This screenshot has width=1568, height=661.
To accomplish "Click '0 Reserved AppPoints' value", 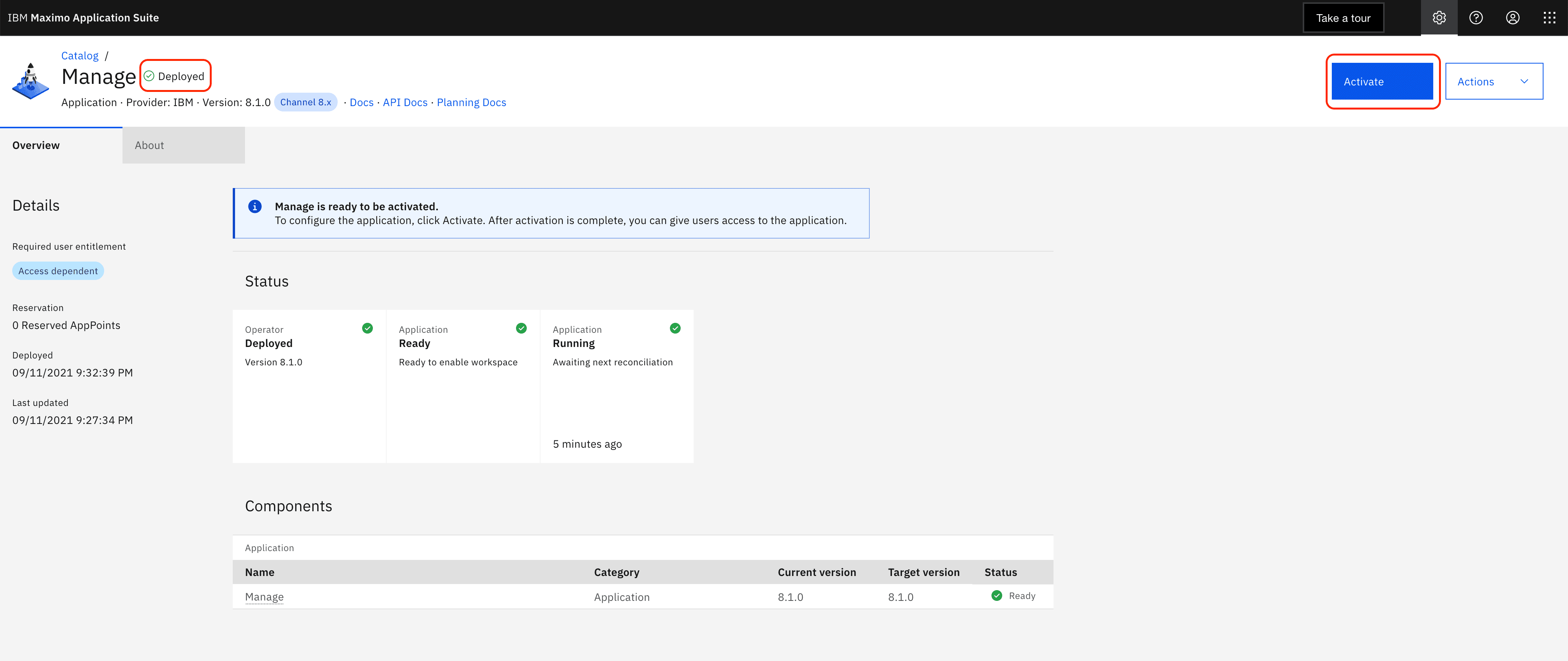I will click(66, 325).
